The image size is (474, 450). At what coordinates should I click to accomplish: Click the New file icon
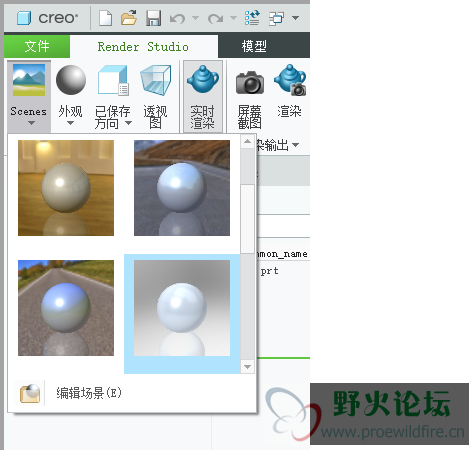(105, 18)
